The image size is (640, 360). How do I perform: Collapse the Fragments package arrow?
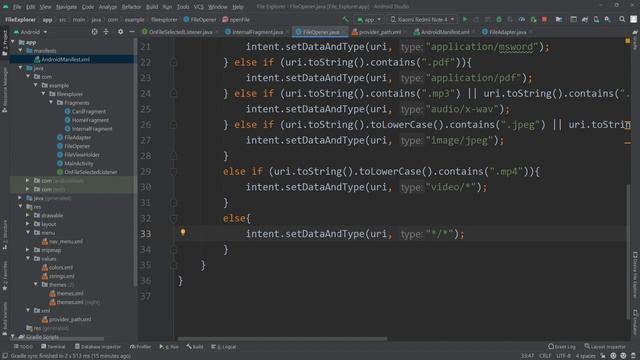coord(51,102)
